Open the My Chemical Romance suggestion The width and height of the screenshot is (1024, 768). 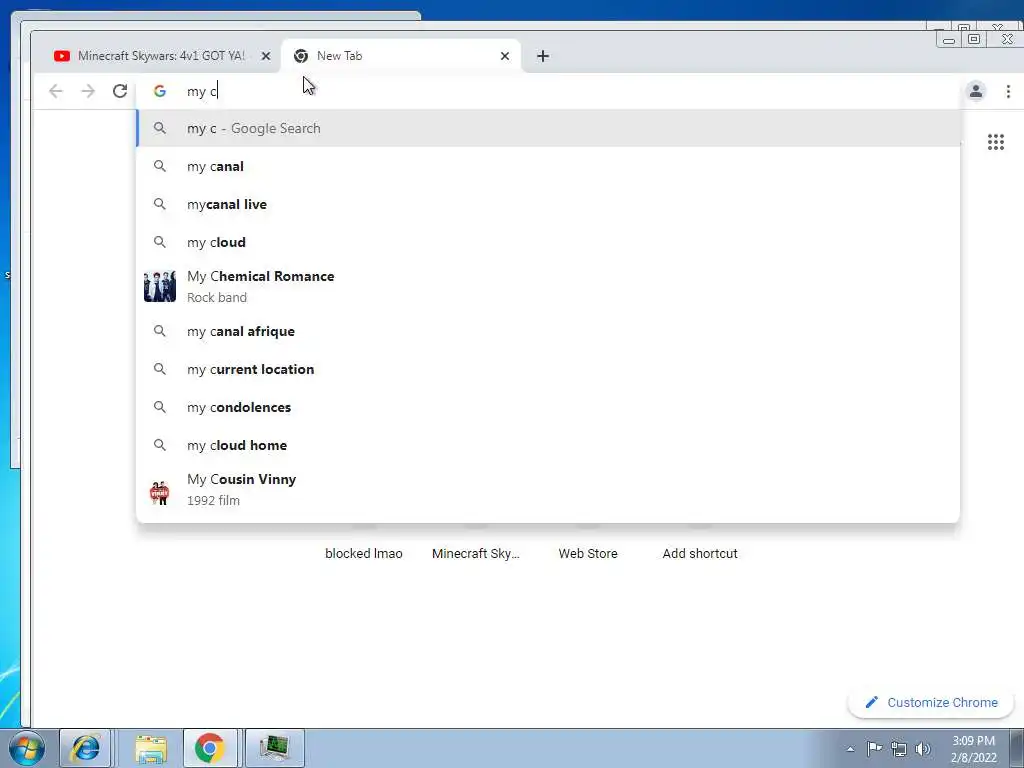tap(548, 286)
